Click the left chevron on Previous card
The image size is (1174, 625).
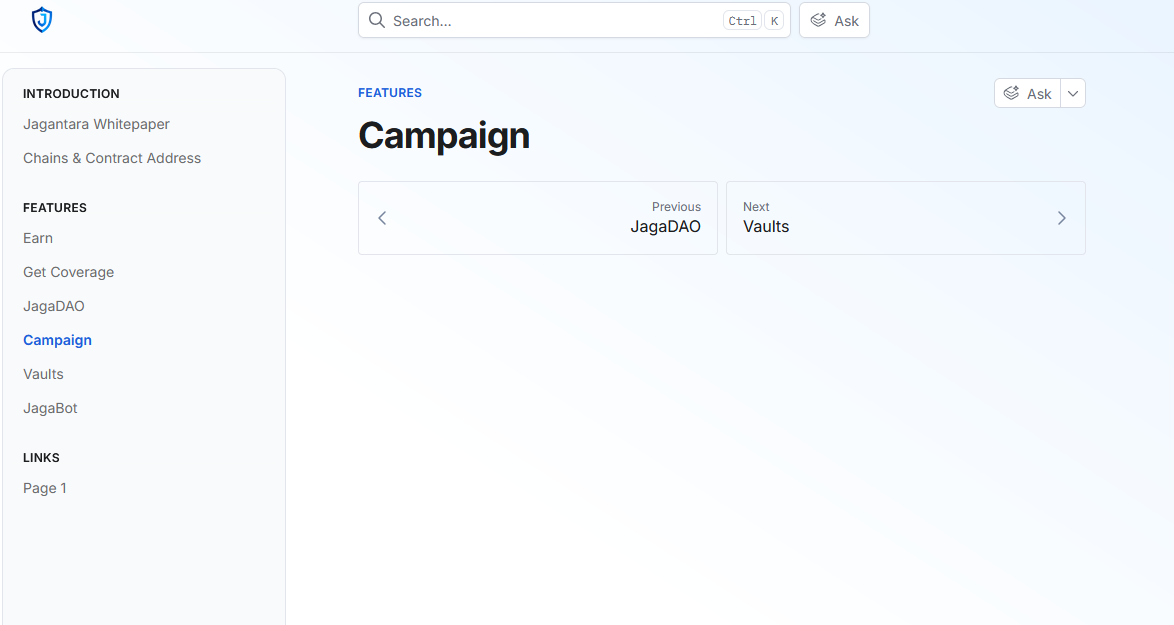coord(382,218)
